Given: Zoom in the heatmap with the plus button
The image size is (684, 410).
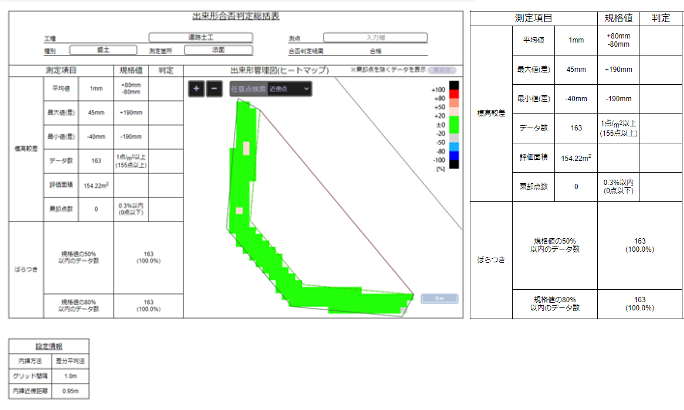Looking at the screenshot, I should click(196, 89).
